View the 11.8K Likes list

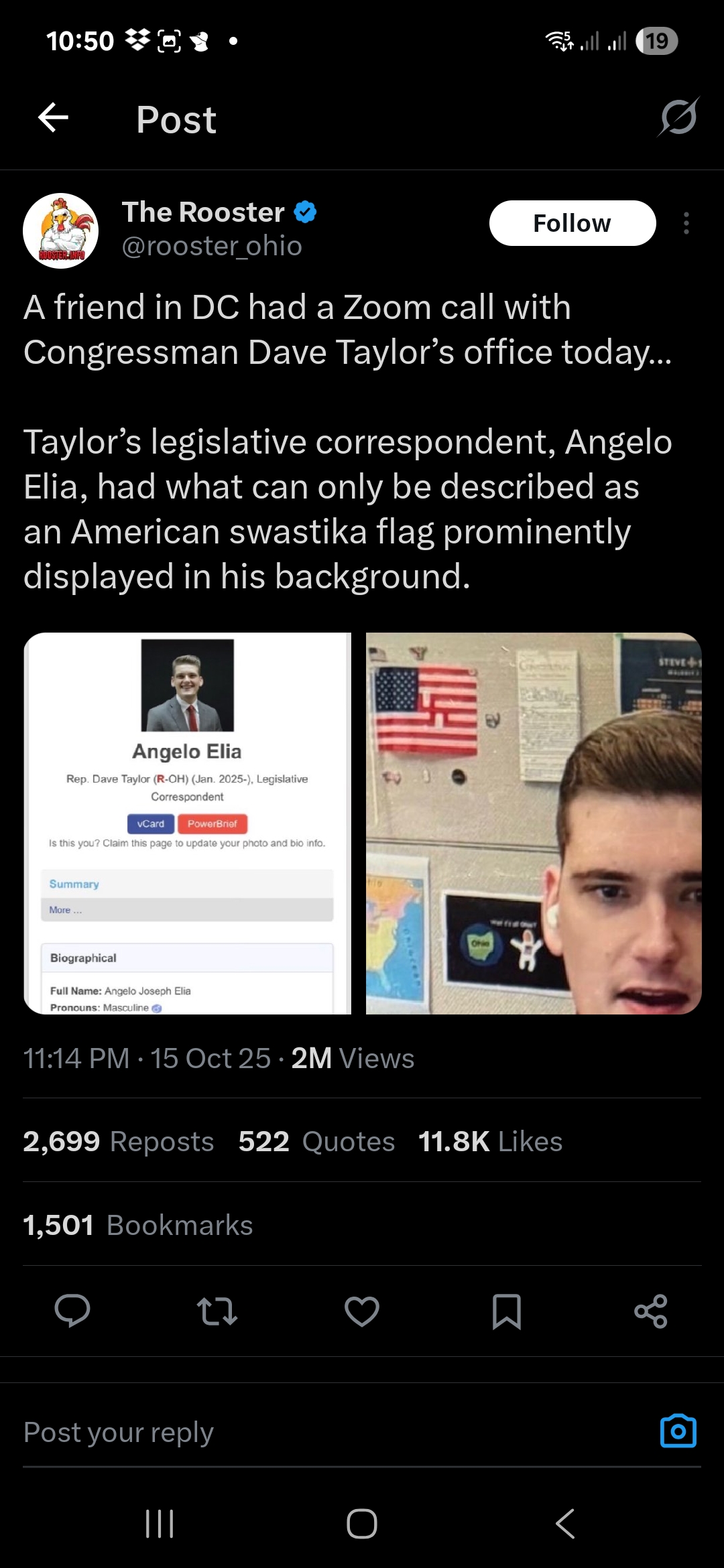(x=490, y=1141)
